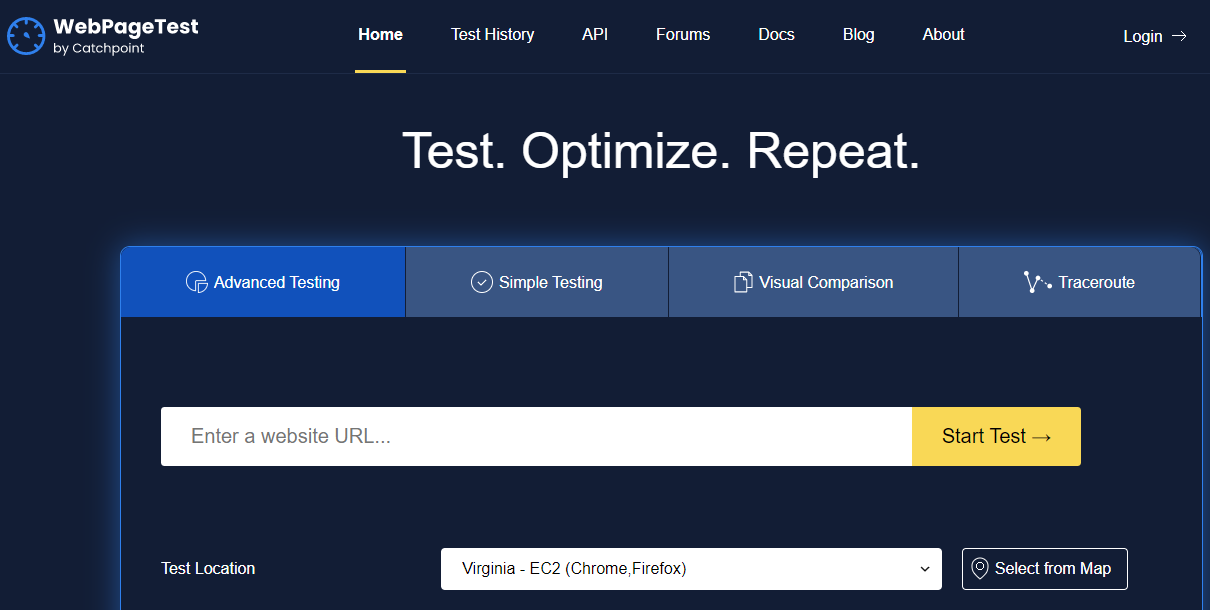
Task: Open Test History in navigation
Action: pos(492,34)
